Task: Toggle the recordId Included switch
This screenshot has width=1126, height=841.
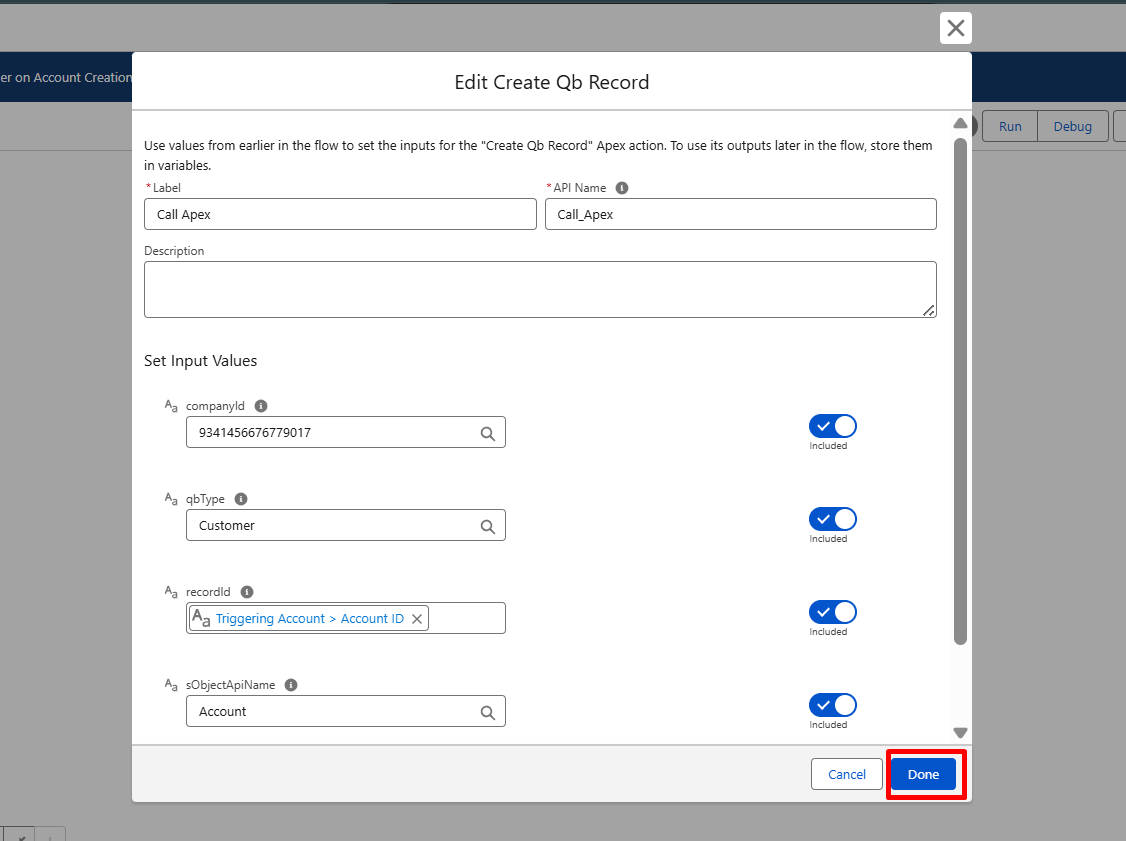Action: click(x=832, y=612)
